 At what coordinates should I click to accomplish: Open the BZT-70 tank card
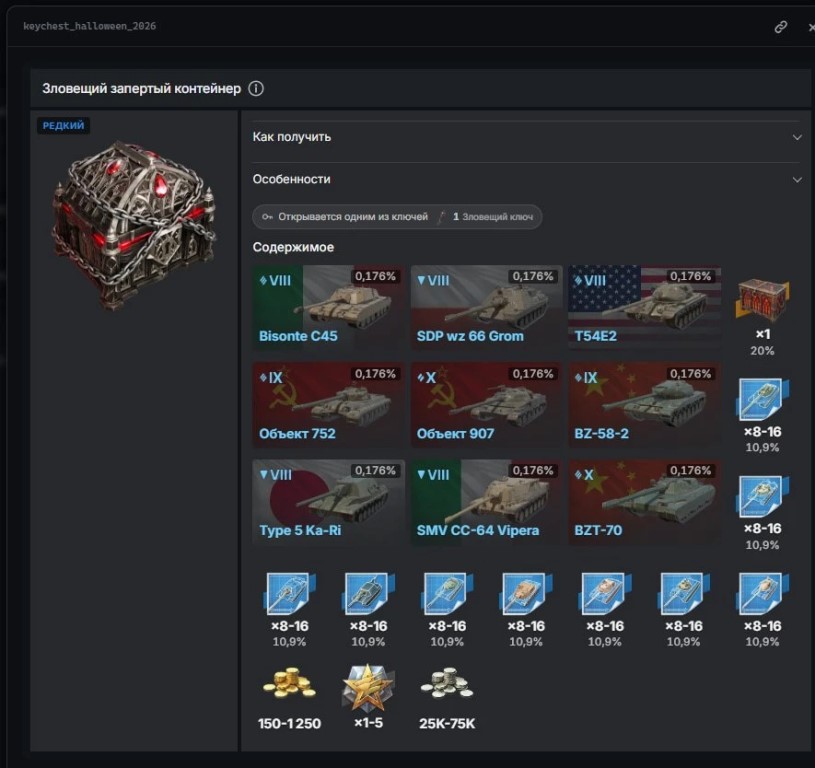tap(645, 501)
